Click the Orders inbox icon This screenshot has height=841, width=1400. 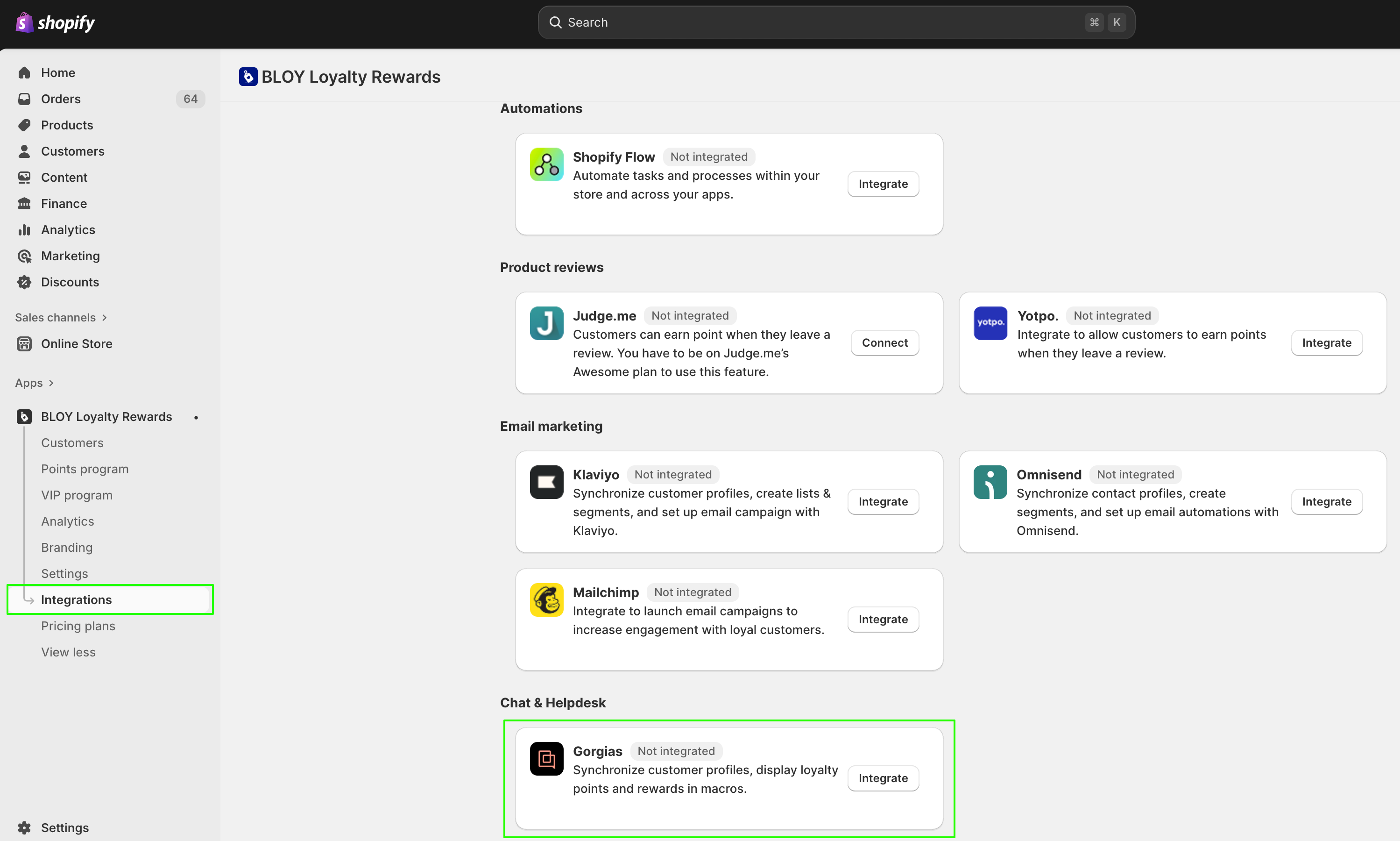click(24, 99)
